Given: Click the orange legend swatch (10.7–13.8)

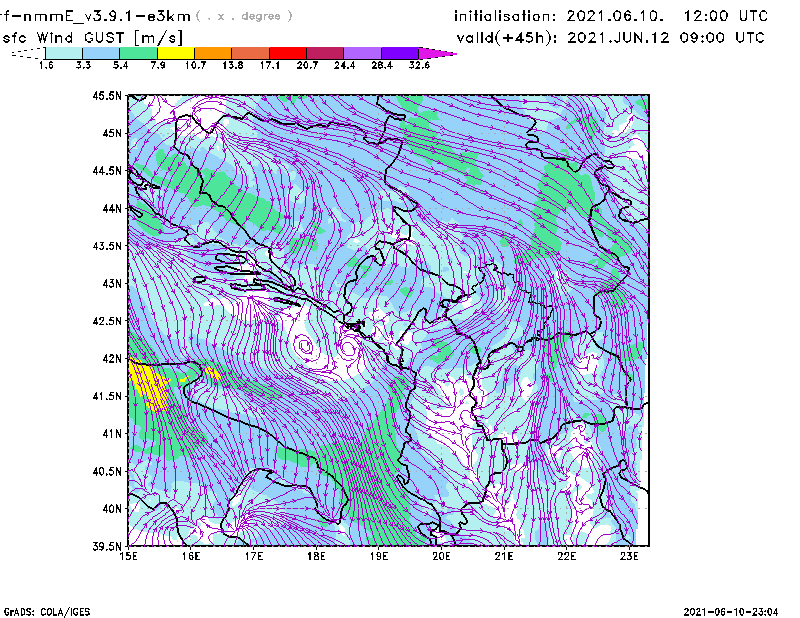Looking at the screenshot, I should 213,53.
